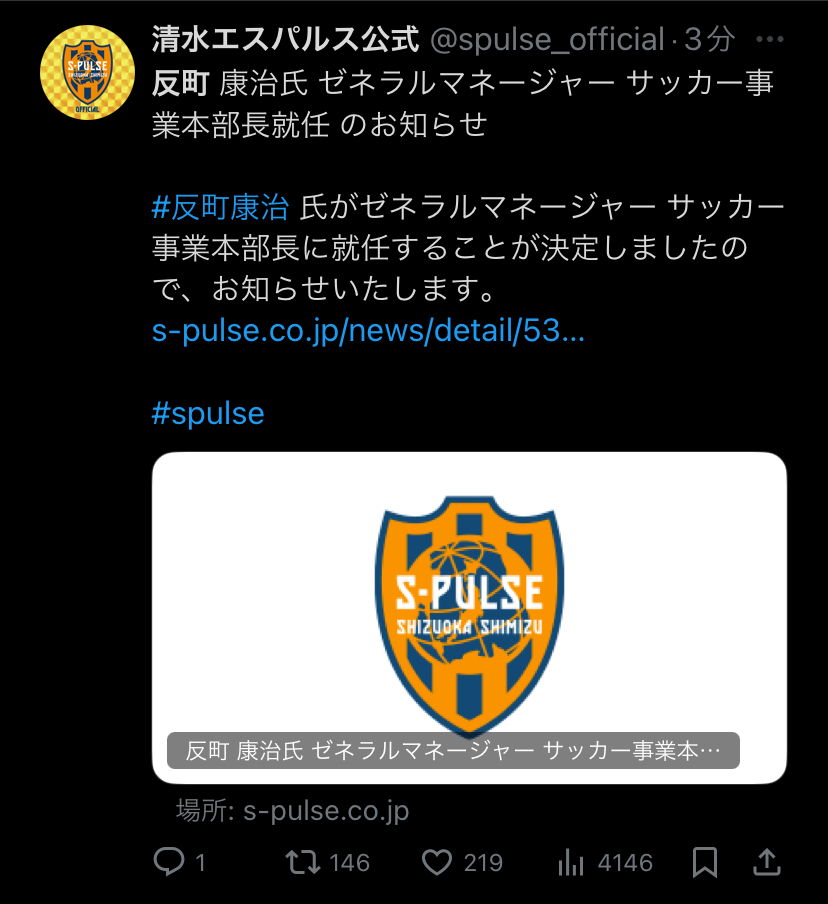Open the reply comment icon

(169, 862)
